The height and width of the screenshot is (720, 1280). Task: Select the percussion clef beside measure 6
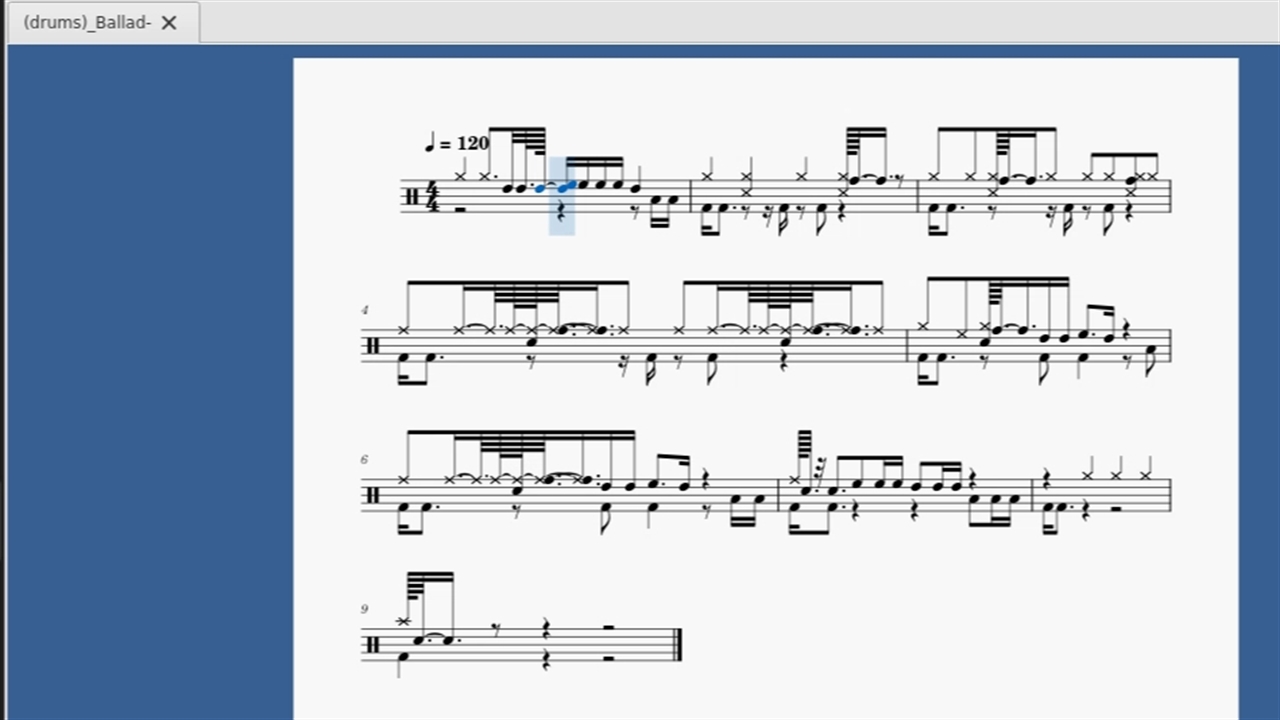click(372, 495)
